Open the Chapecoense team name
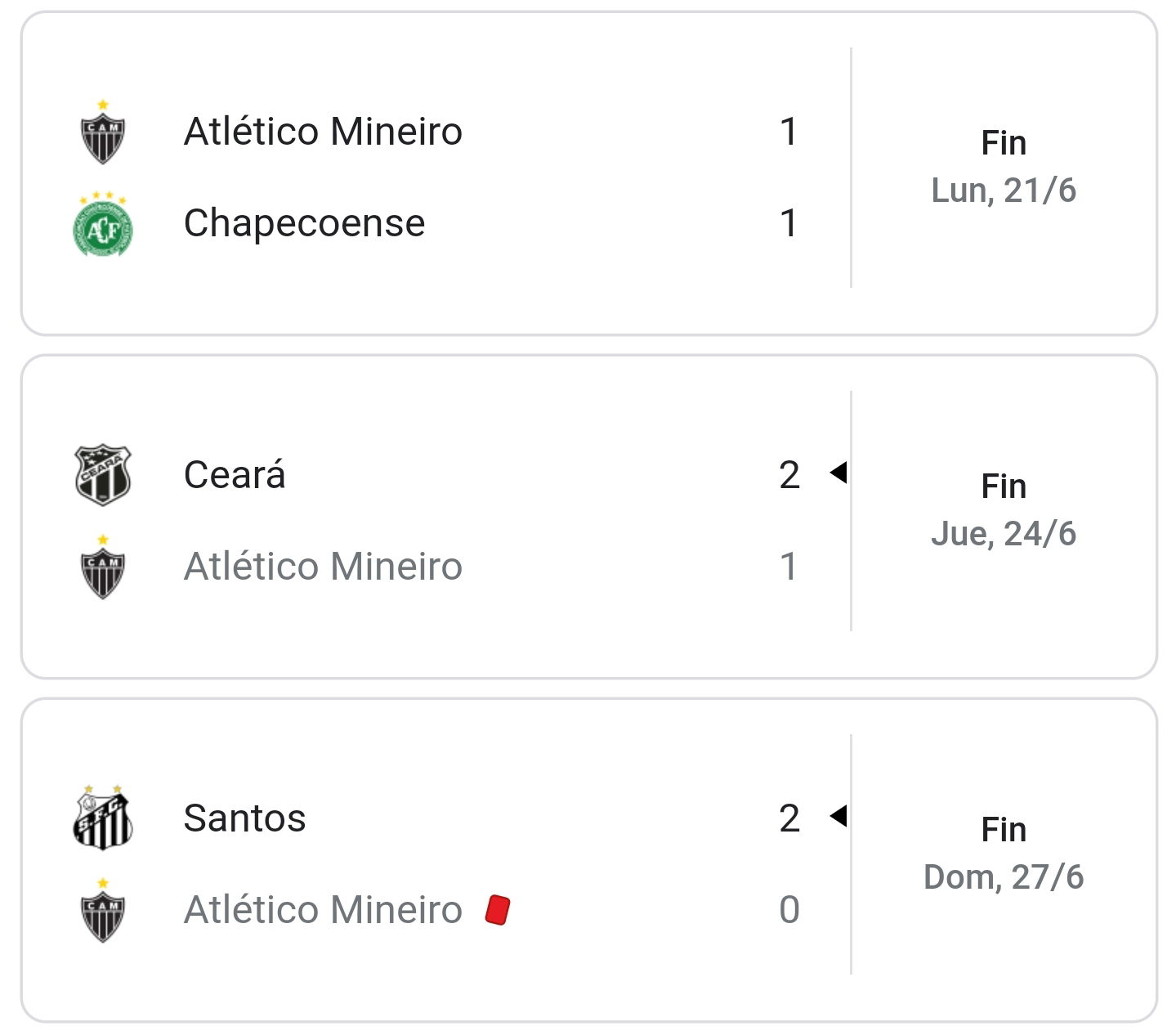1176x1031 pixels. pyautogui.click(x=304, y=223)
